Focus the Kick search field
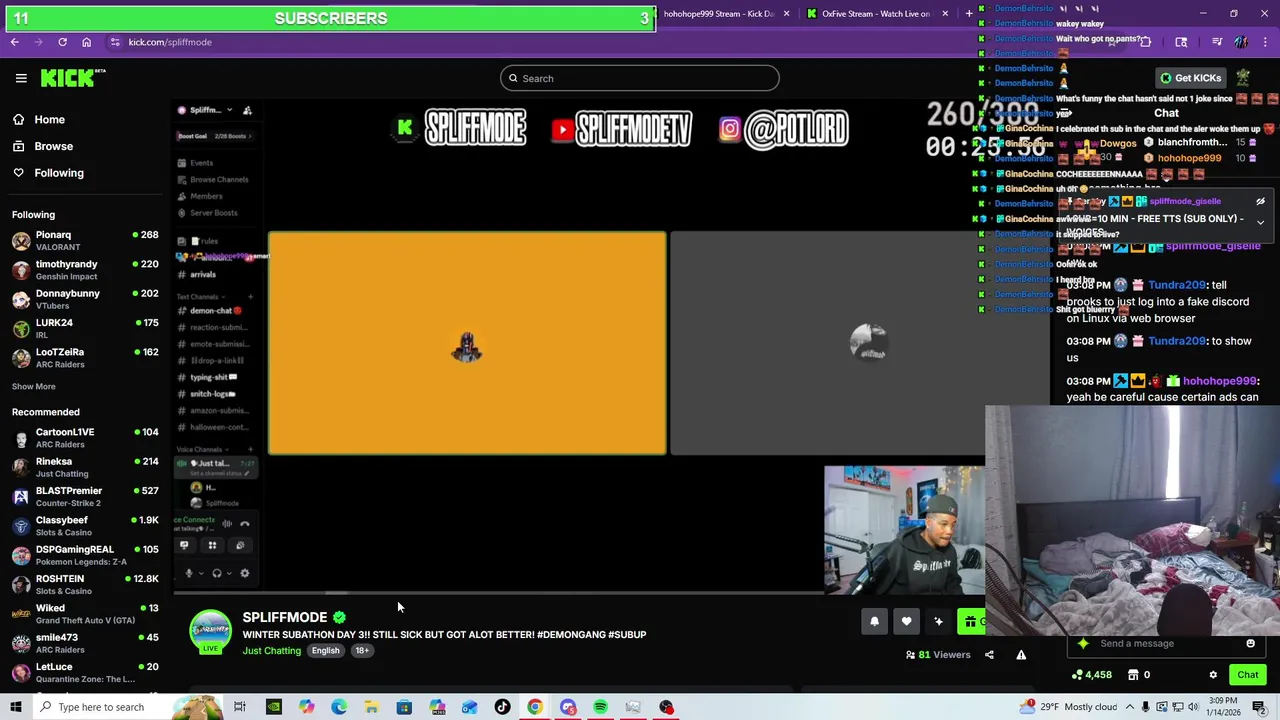 point(640,78)
